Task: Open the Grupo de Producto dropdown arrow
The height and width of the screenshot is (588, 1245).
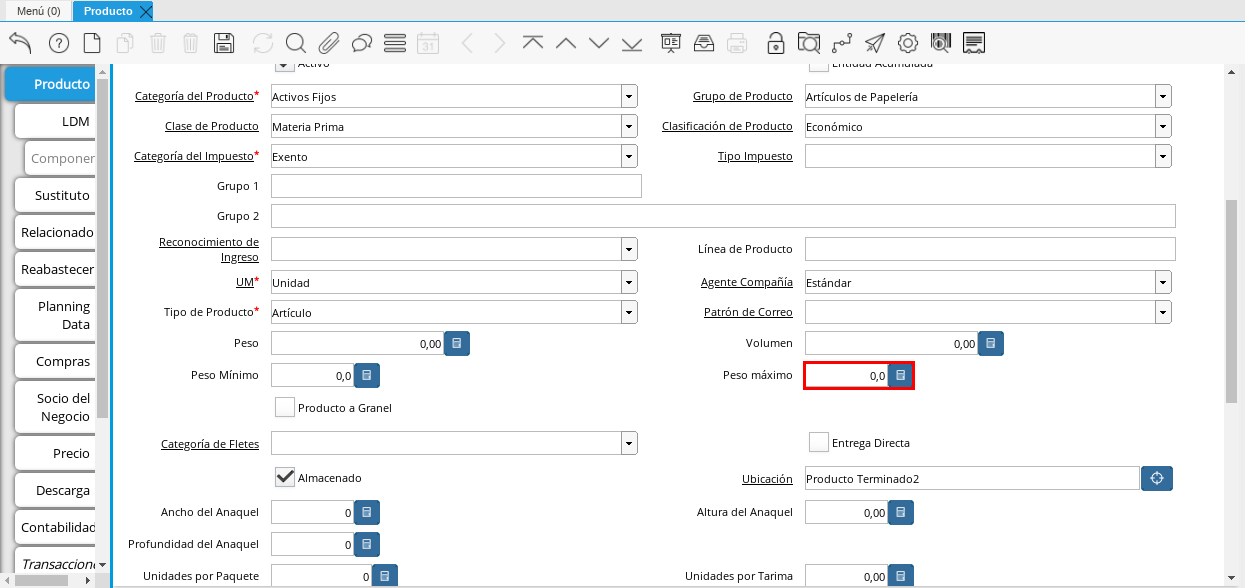Action: click(x=1163, y=97)
